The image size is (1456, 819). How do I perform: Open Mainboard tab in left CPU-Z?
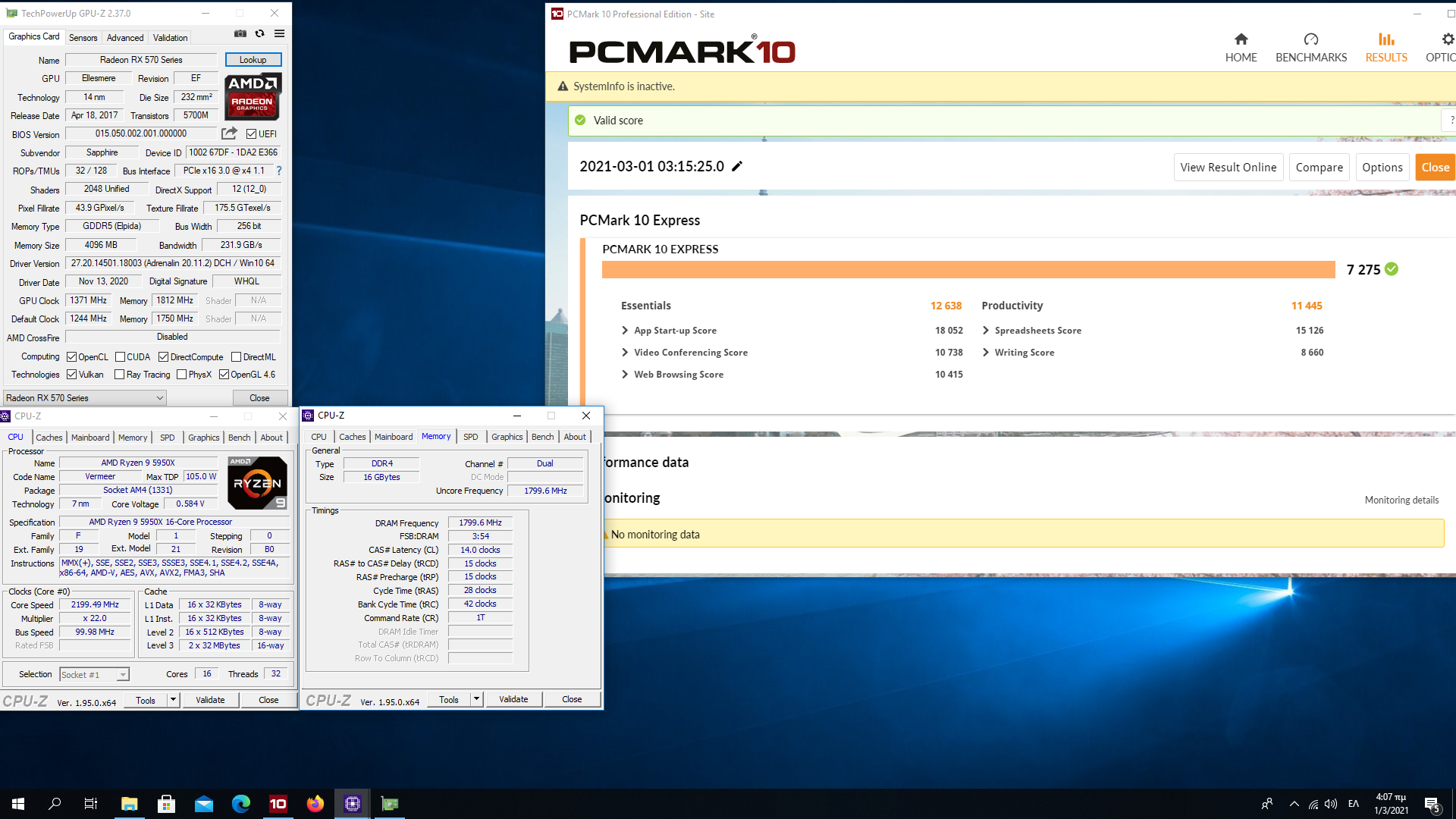coord(90,438)
